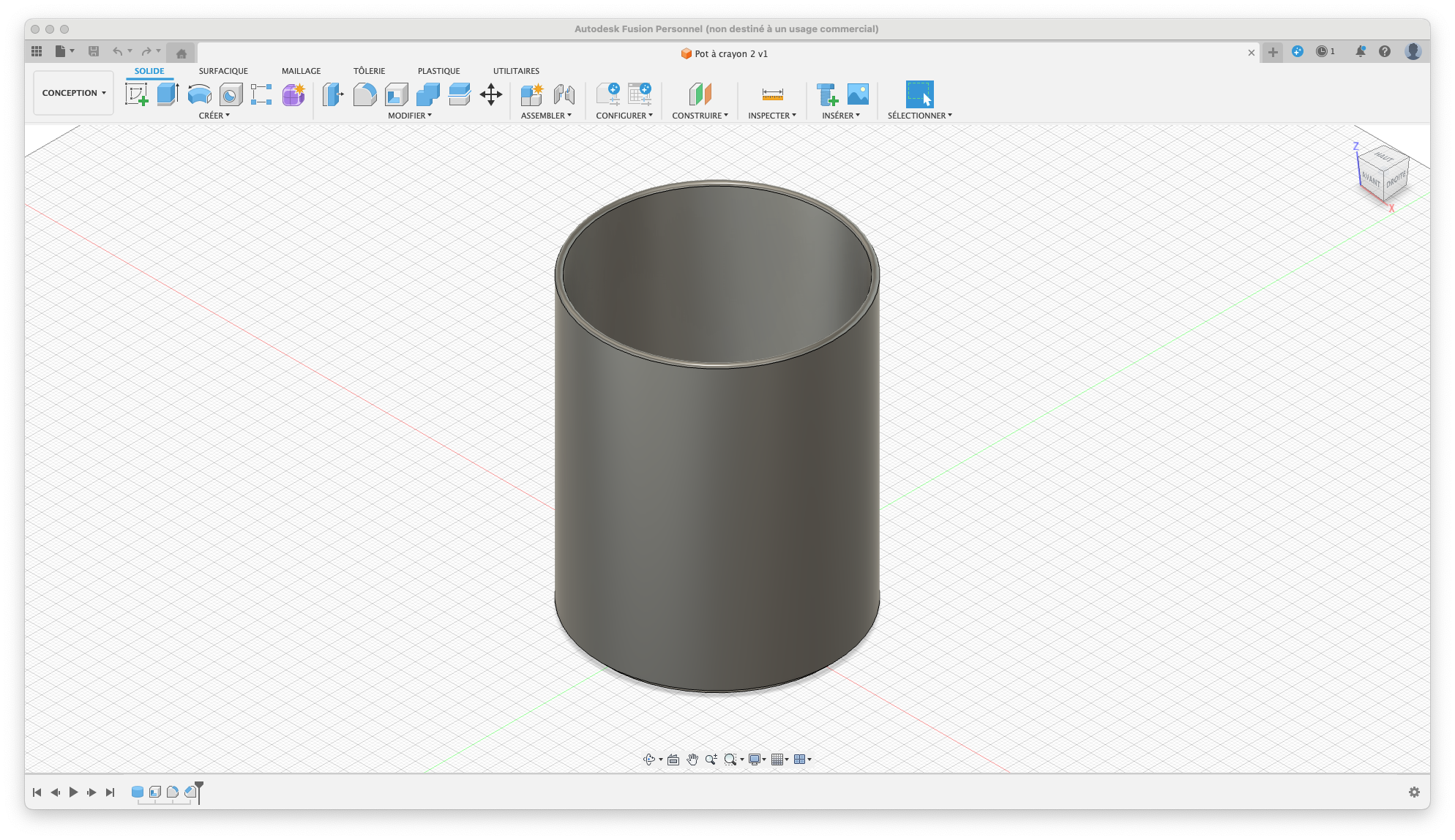The image size is (1455, 840).
Task: Click the New Component icon
Action: click(532, 94)
